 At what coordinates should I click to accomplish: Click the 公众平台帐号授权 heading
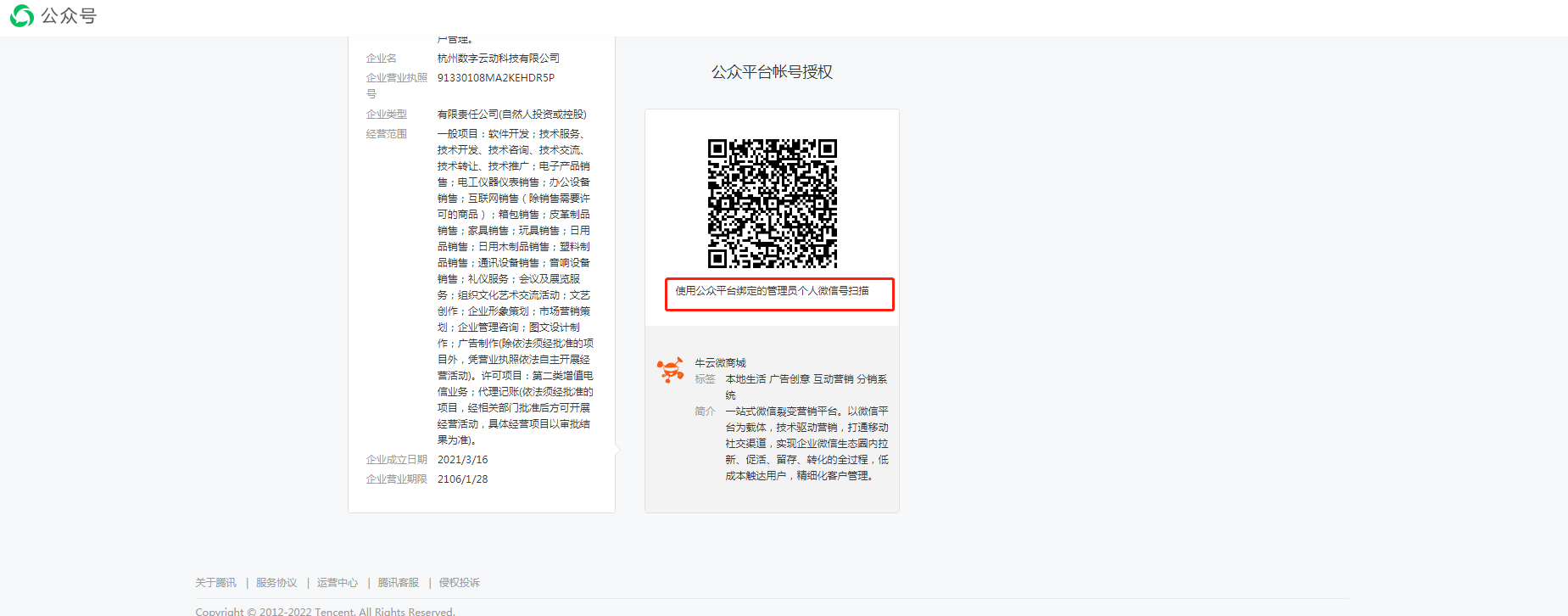click(x=772, y=72)
